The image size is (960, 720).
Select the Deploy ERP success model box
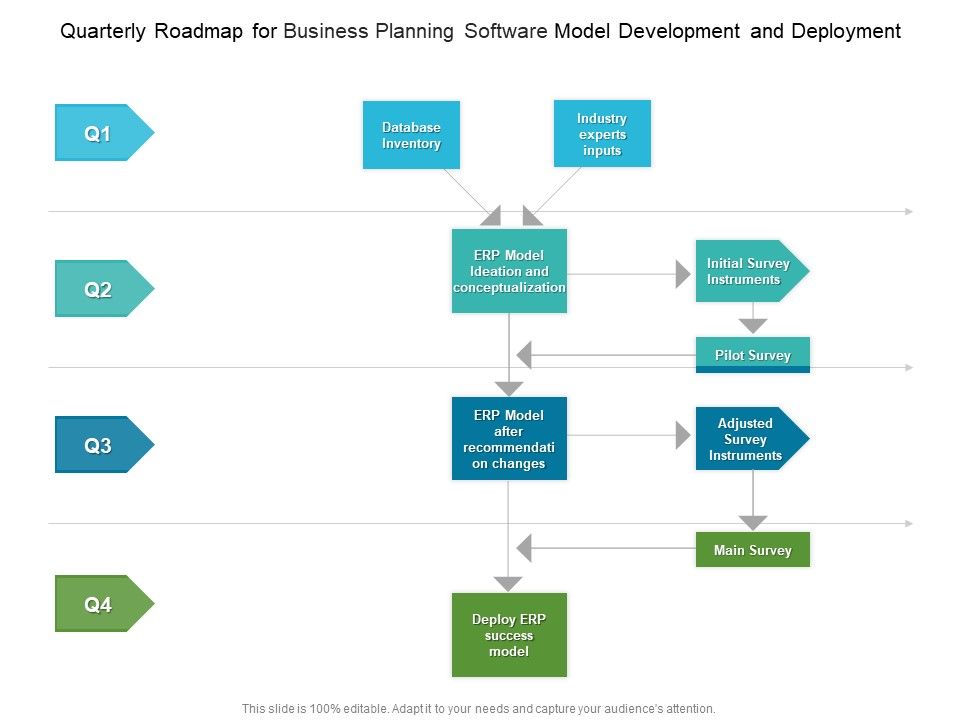(x=509, y=634)
